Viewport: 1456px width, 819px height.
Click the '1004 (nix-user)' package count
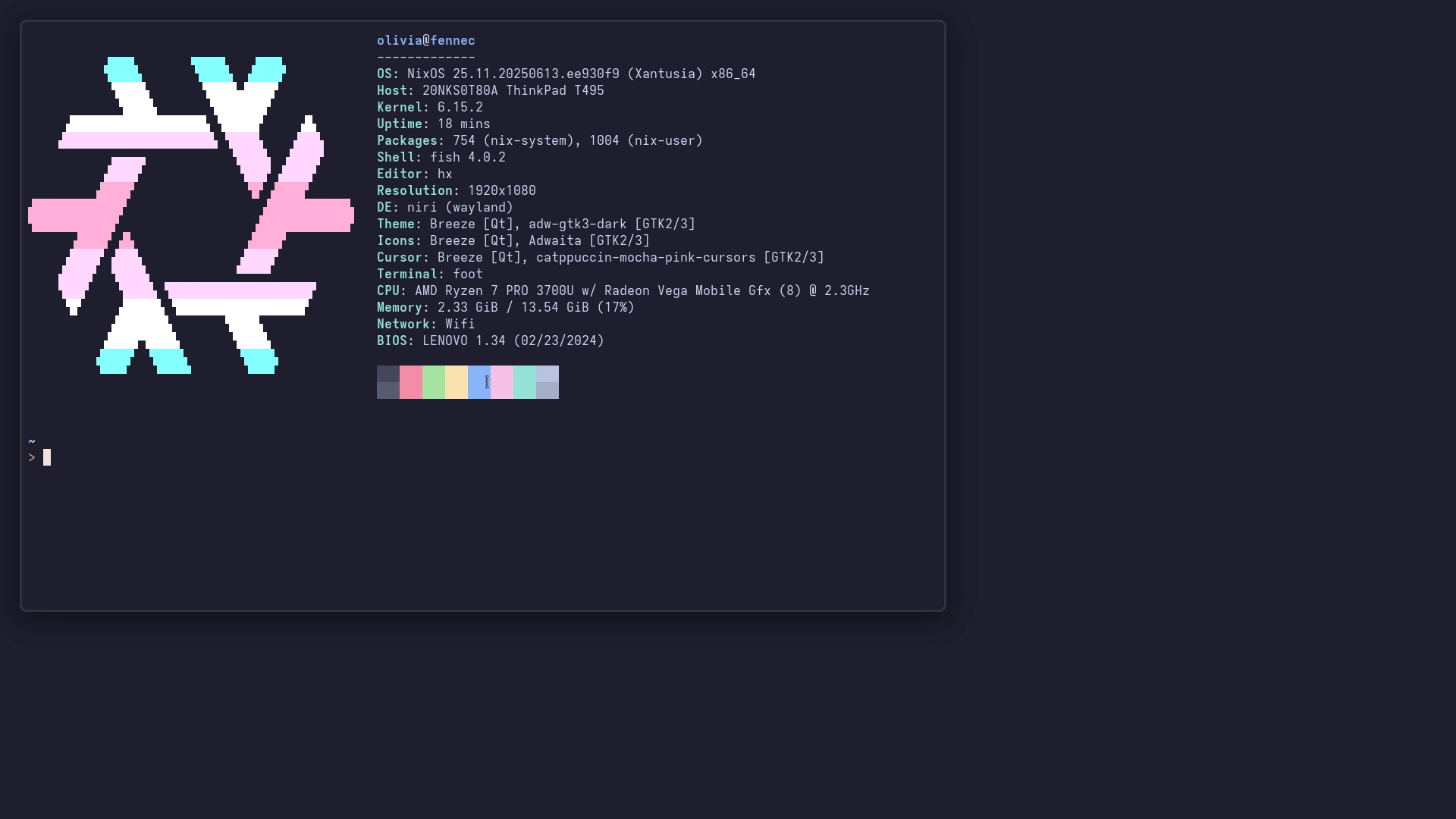point(646,141)
